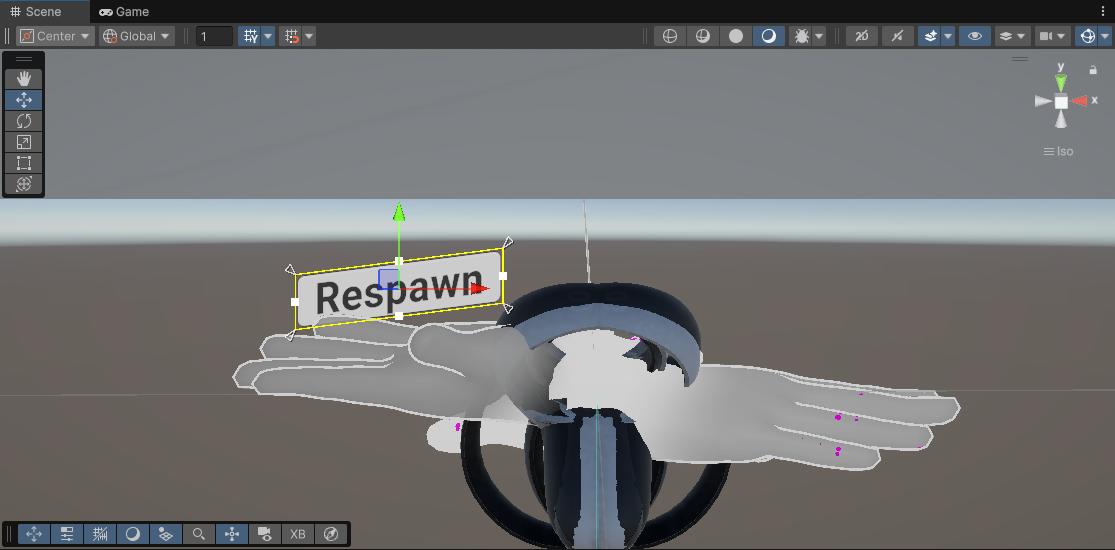Screen dimensions: 1115x550
Task: Click the blue plane move handle square
Action: tap(388, 278)
